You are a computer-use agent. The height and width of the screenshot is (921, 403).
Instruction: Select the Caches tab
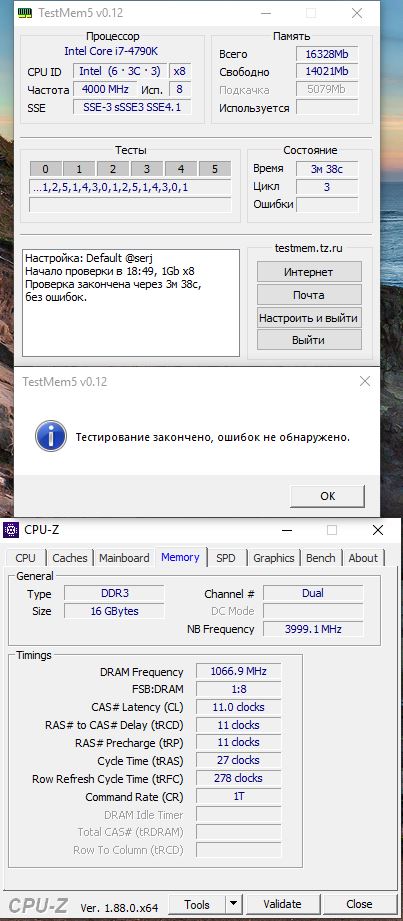[x=70, y=557]
